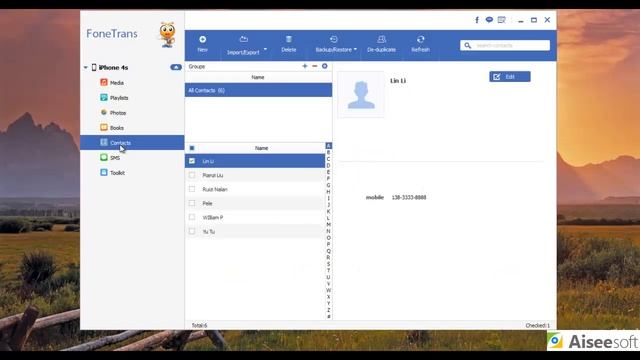This screenshot has width=640, height=360.
Task: Toggle the select-all contacts checkbox
Action: click(x=192, y=148)
